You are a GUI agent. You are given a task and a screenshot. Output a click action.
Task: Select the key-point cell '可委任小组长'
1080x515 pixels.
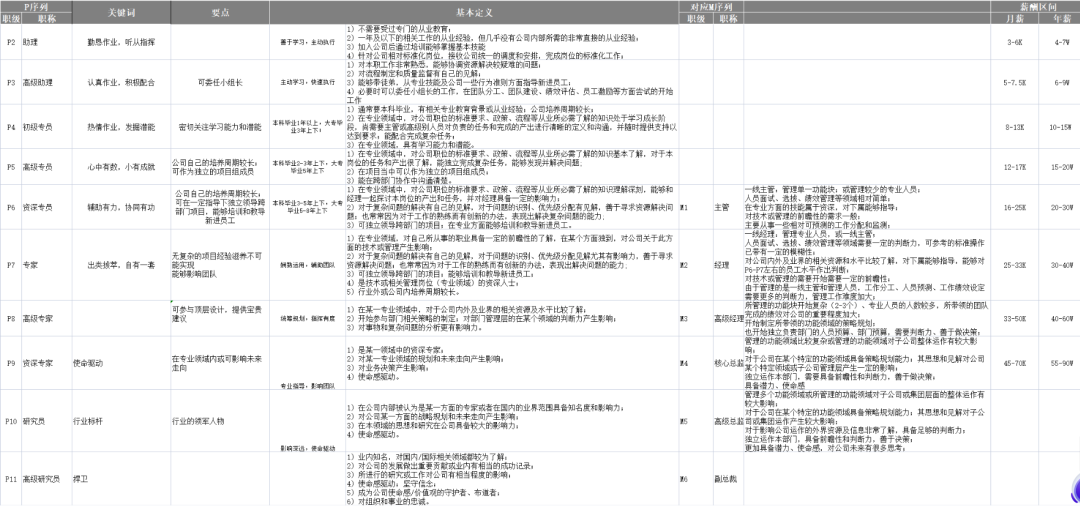pyautogui.click(x=220, y=82)
